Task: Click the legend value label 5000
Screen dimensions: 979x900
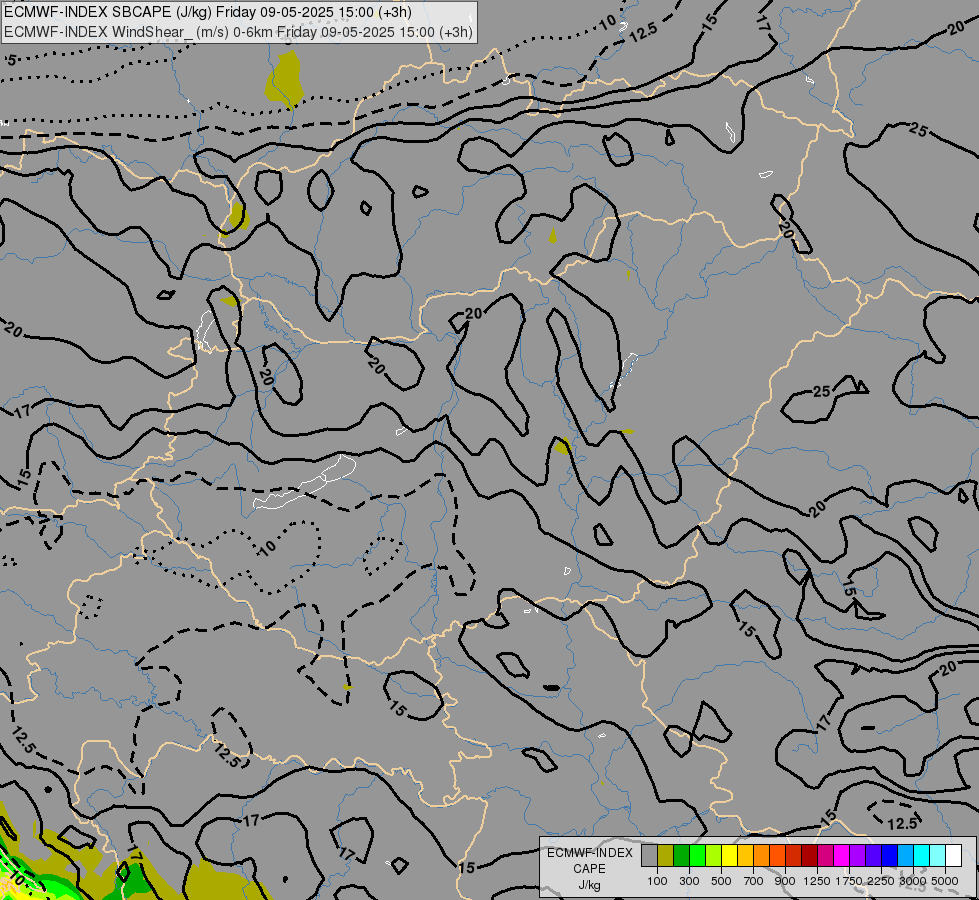Action: 945,881
